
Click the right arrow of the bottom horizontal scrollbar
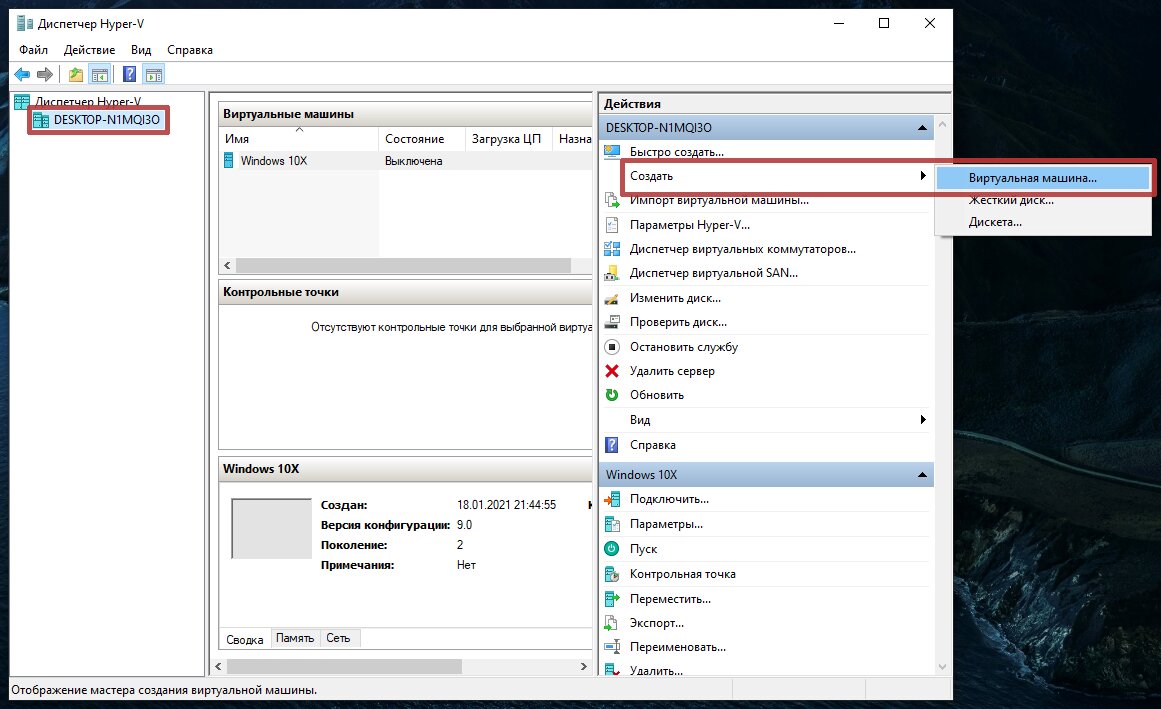(583, 667)
